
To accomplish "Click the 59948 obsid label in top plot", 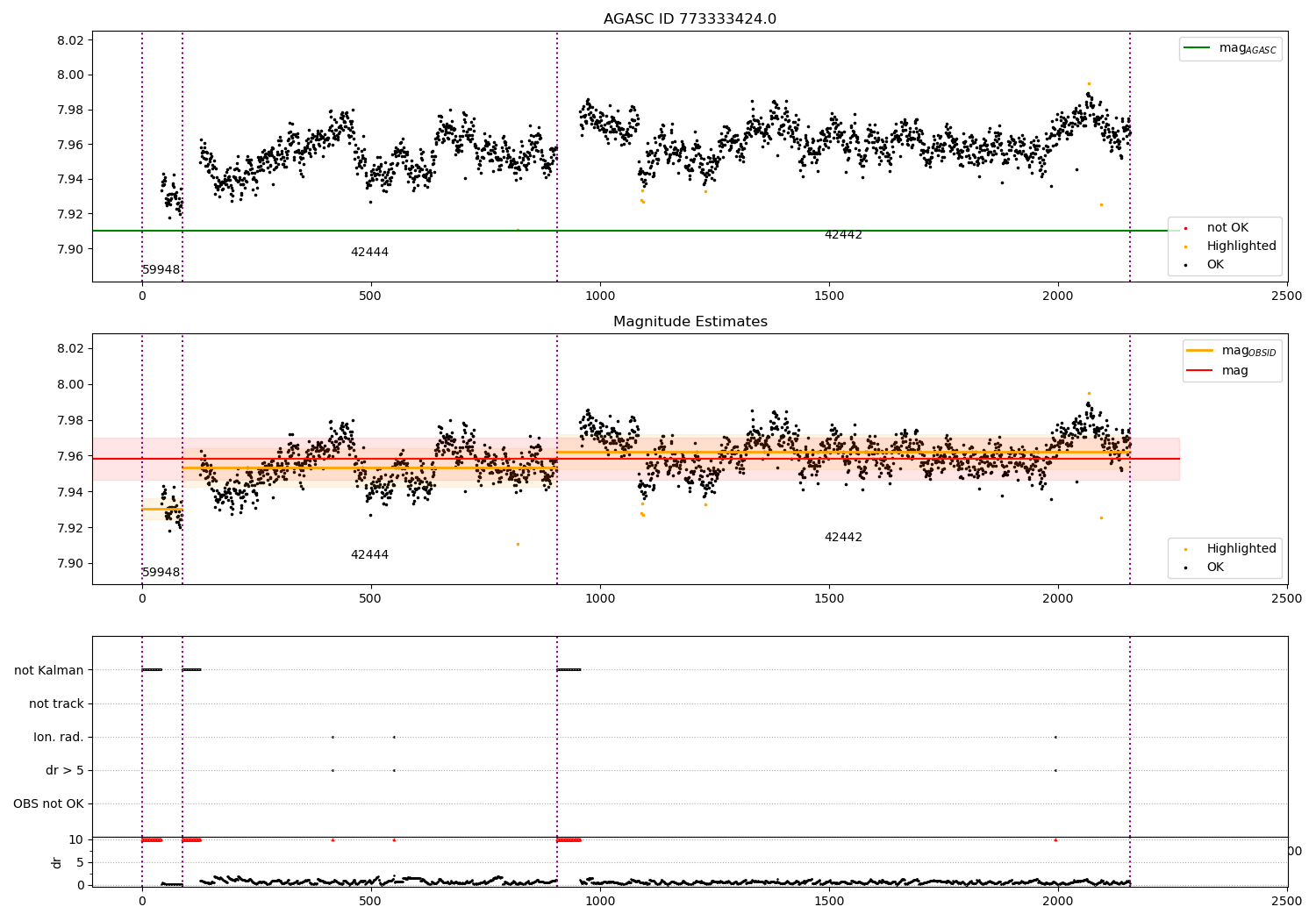I will [161, 270].
